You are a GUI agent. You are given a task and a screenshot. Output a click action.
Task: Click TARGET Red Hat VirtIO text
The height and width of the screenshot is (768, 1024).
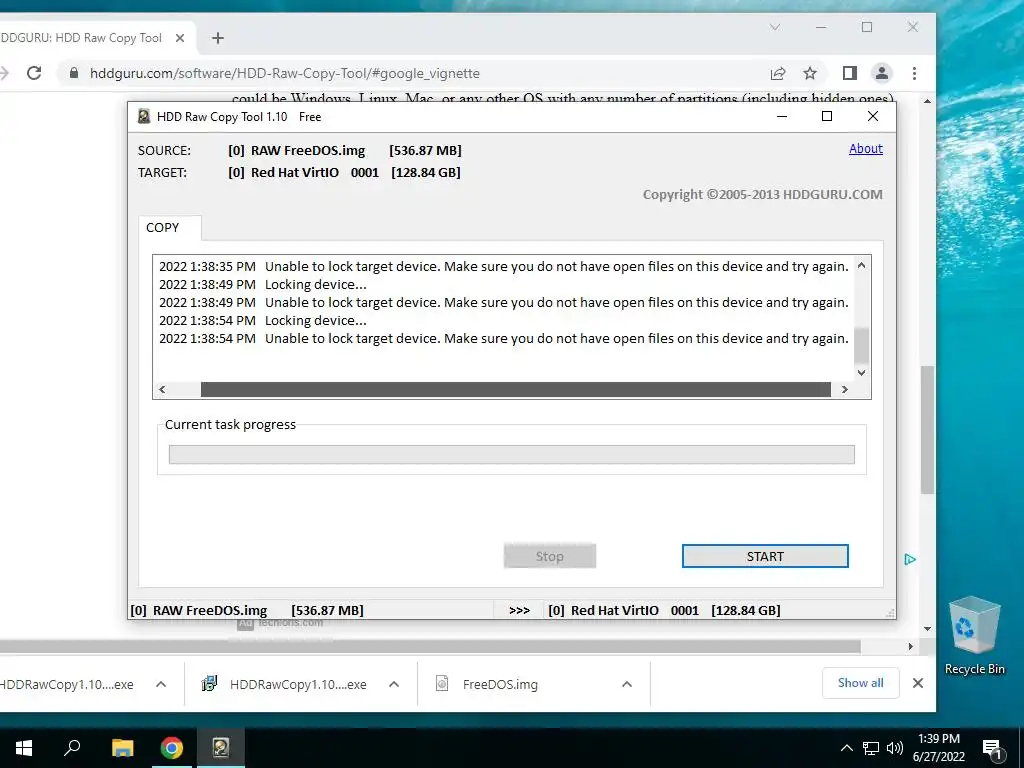295,172
